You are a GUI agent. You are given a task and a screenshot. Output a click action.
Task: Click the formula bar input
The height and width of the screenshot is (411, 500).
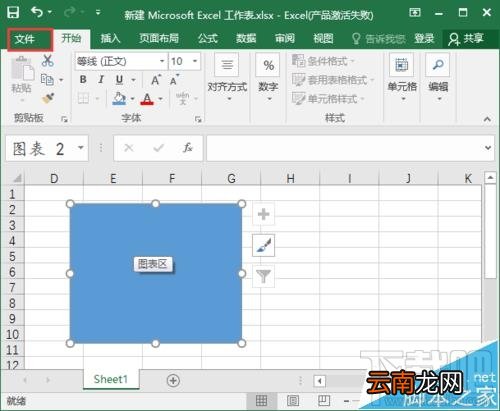(345, 148)
